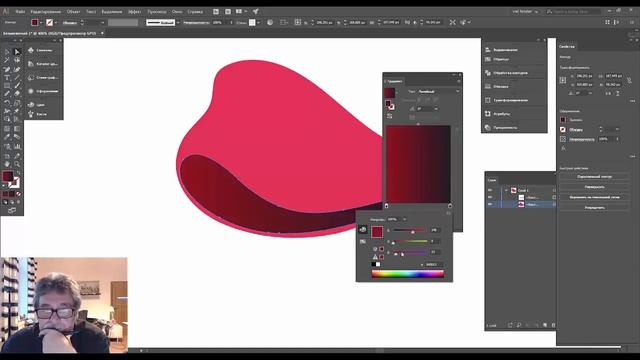Open the workspace switcher dropdown at top right
Viewport: 640px width, 360px height.
[525, 12]
